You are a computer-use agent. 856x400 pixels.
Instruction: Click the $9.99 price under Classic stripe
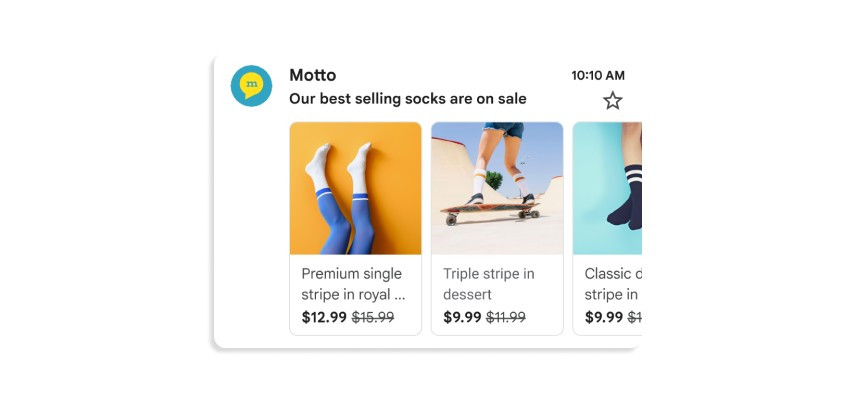[604, 318]
